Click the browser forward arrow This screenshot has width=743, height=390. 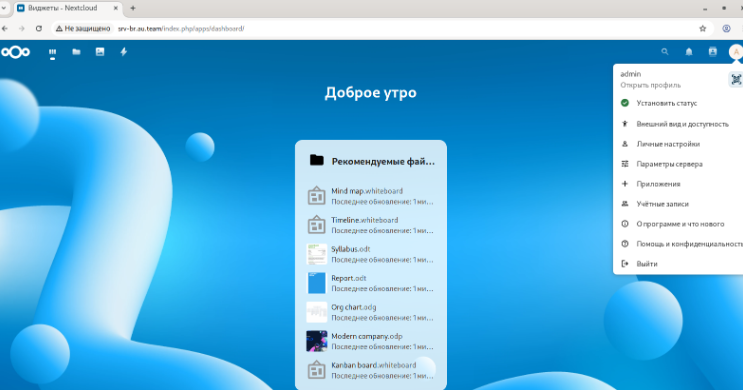21,28
